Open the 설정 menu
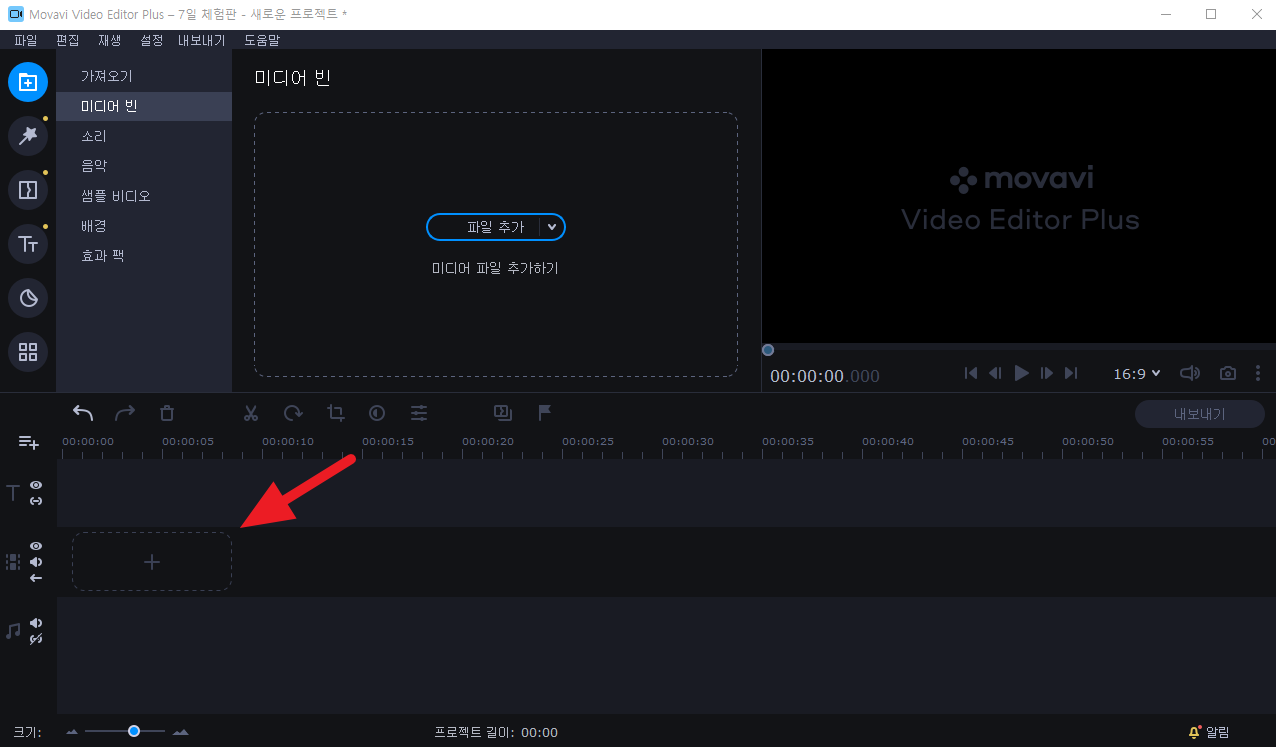The height and width of the screenshot is (747, 1276). pos(152,40)
